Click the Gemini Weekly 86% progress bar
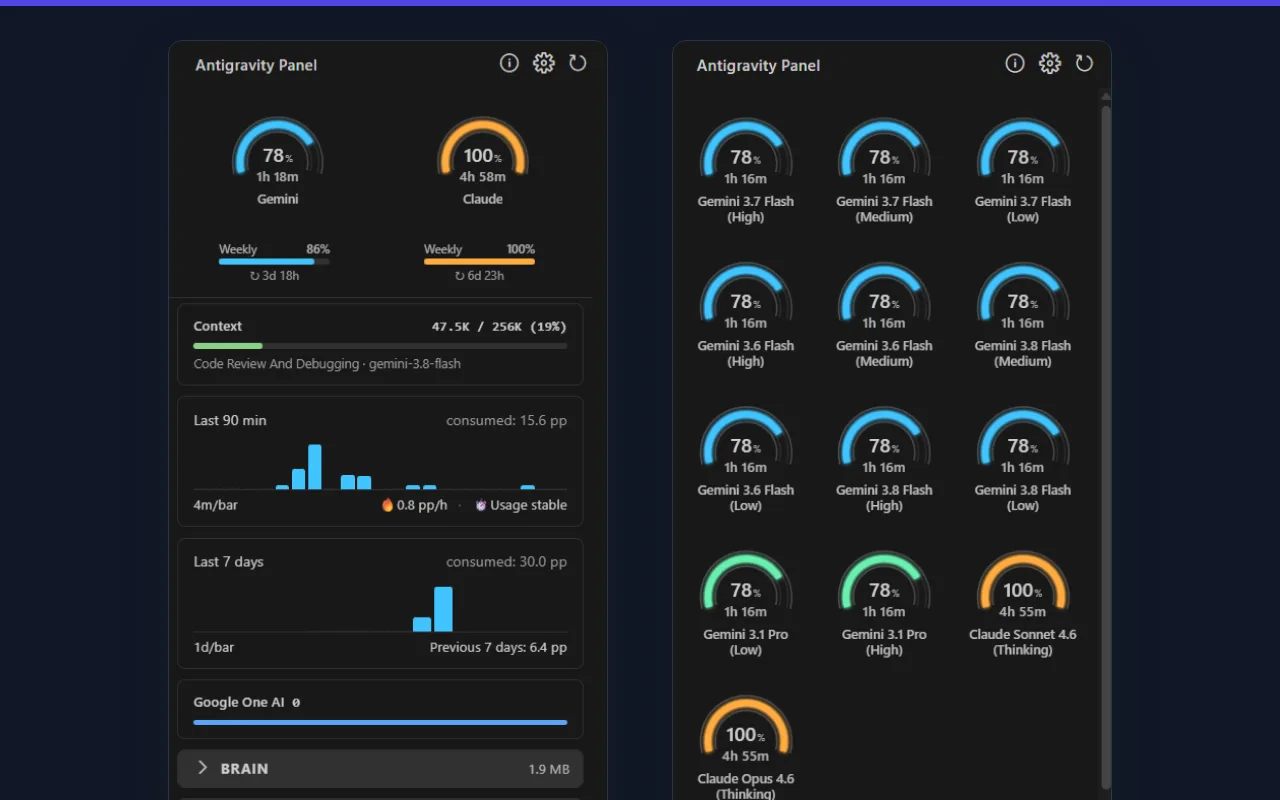This screenshot has width=1280, height=800. (x=274, y=262)
